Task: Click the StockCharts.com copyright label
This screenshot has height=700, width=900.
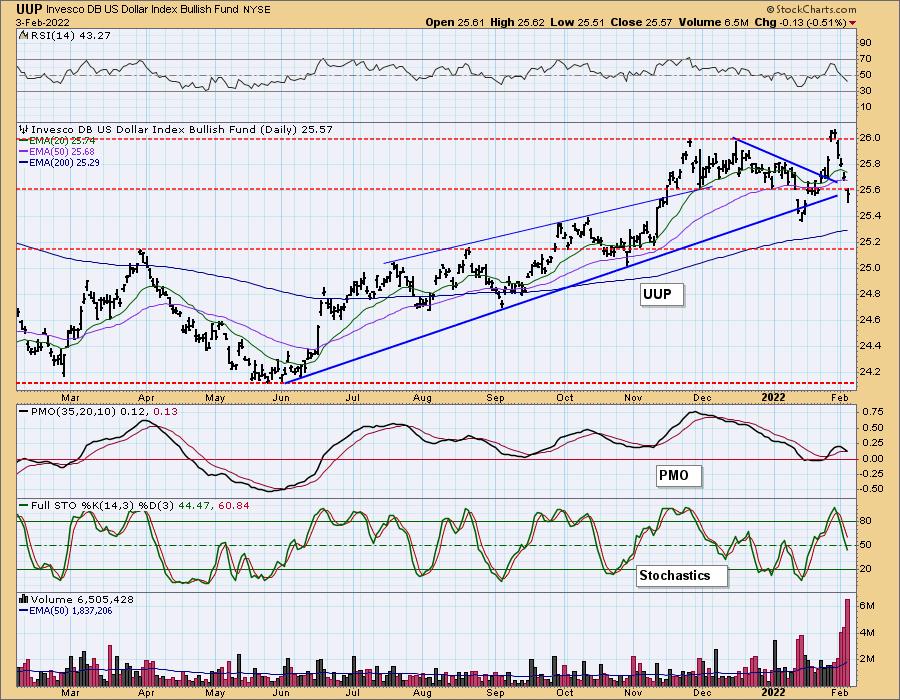Action: click(x=811, y=9)
